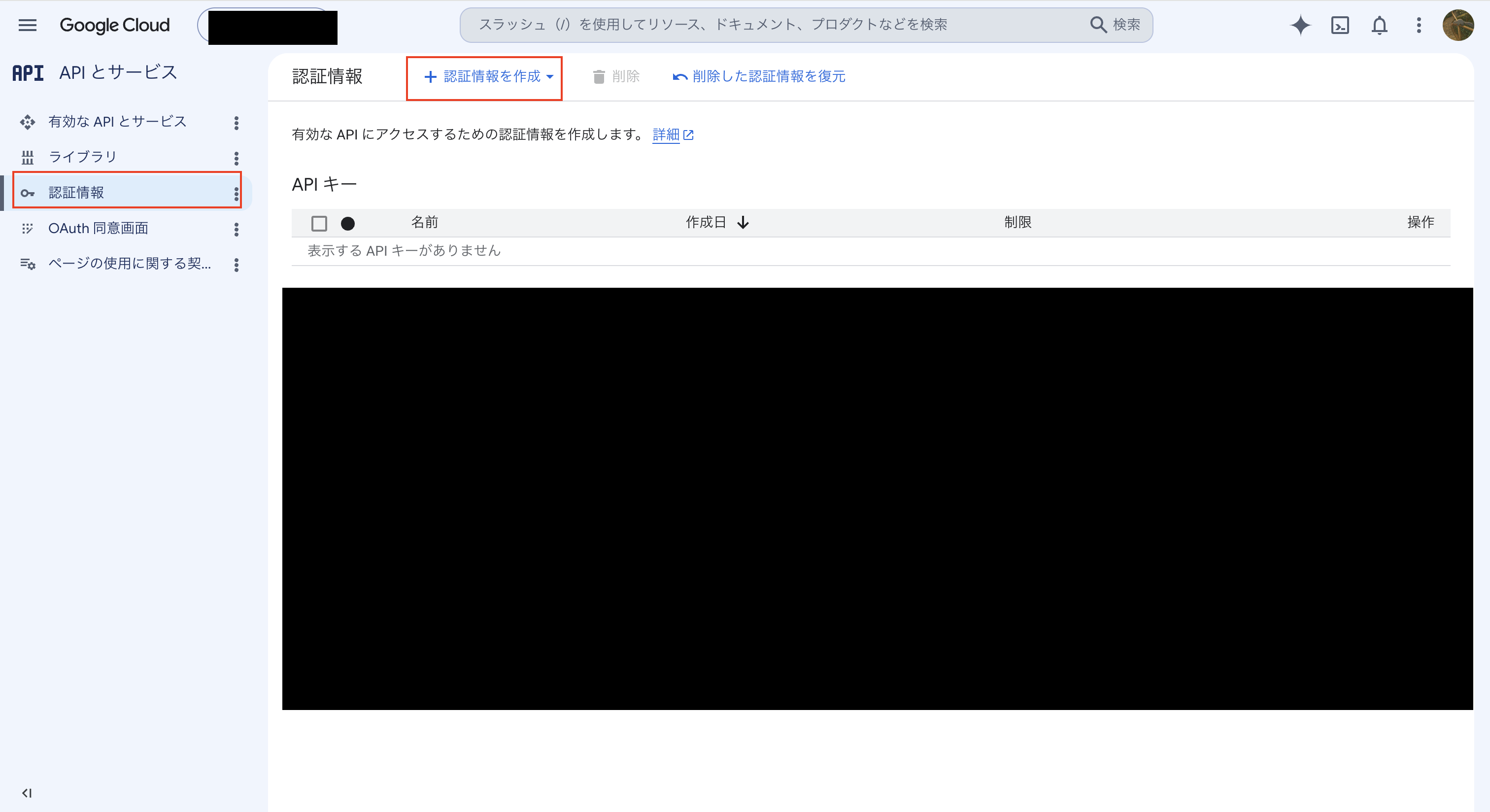
Task: Open notifications bell icon
Action: point(1380,25)
